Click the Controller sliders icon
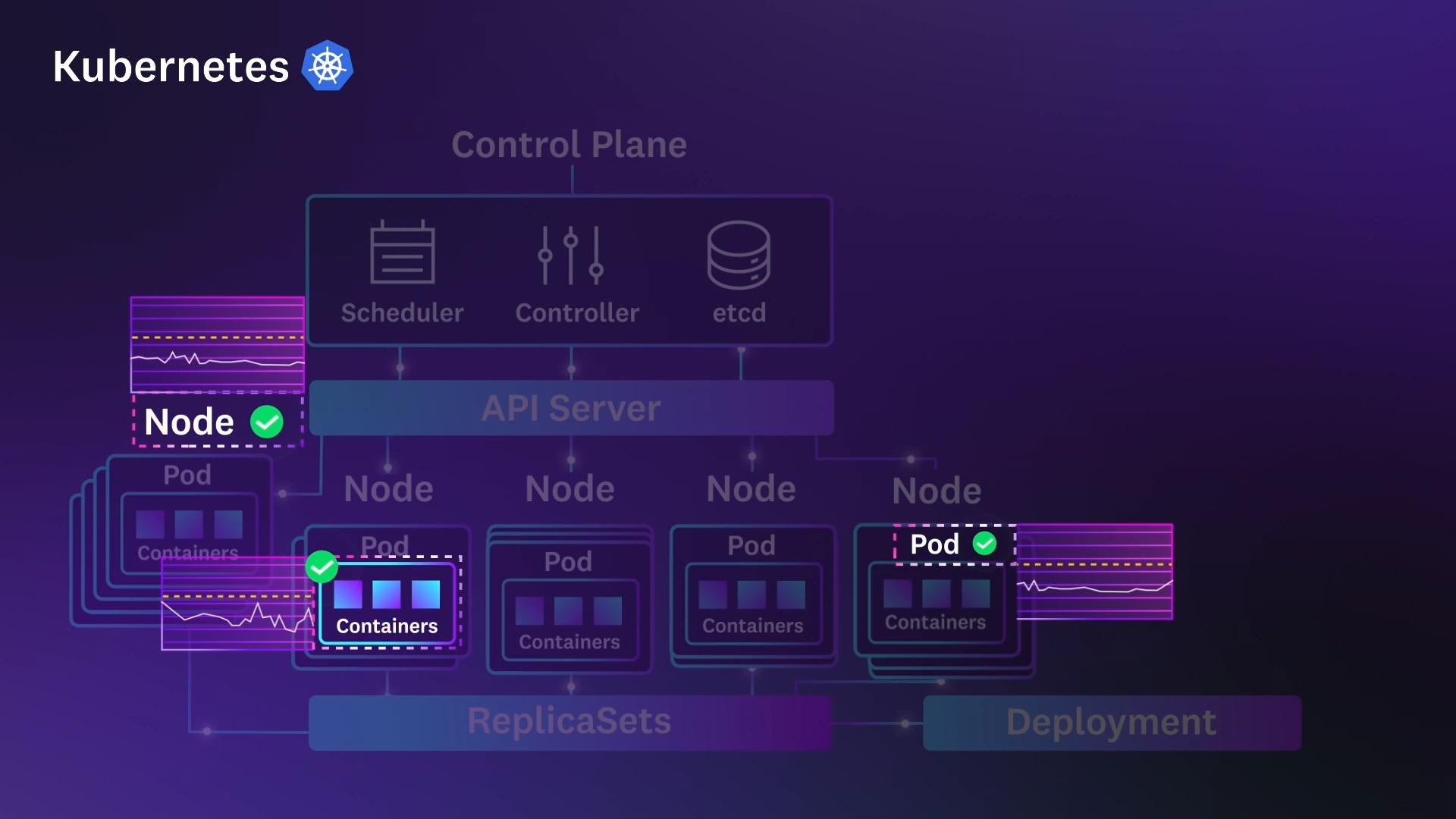Screen dimensions: 1456x819 570,256
